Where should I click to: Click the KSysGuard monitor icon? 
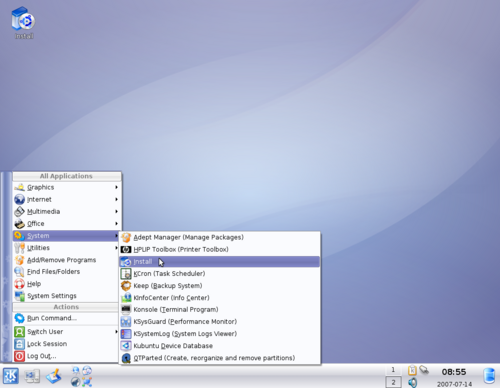126,322
